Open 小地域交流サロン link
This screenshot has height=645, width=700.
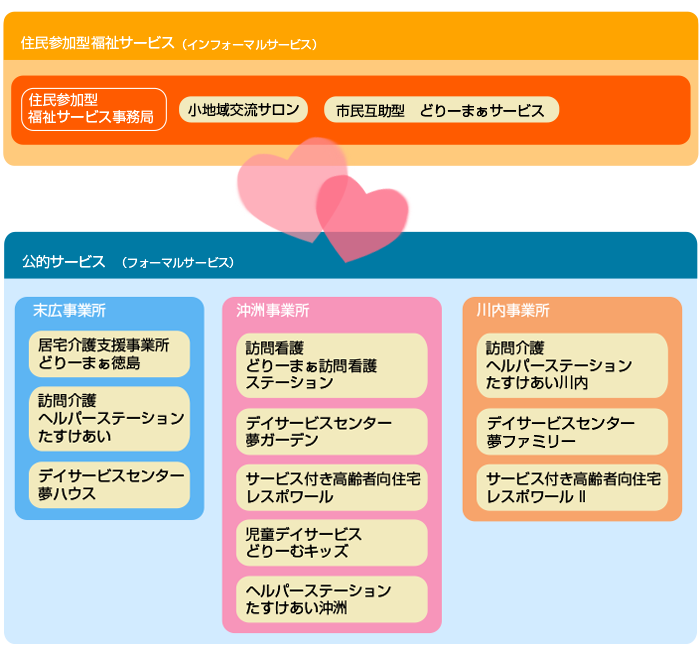coord(243,110)
